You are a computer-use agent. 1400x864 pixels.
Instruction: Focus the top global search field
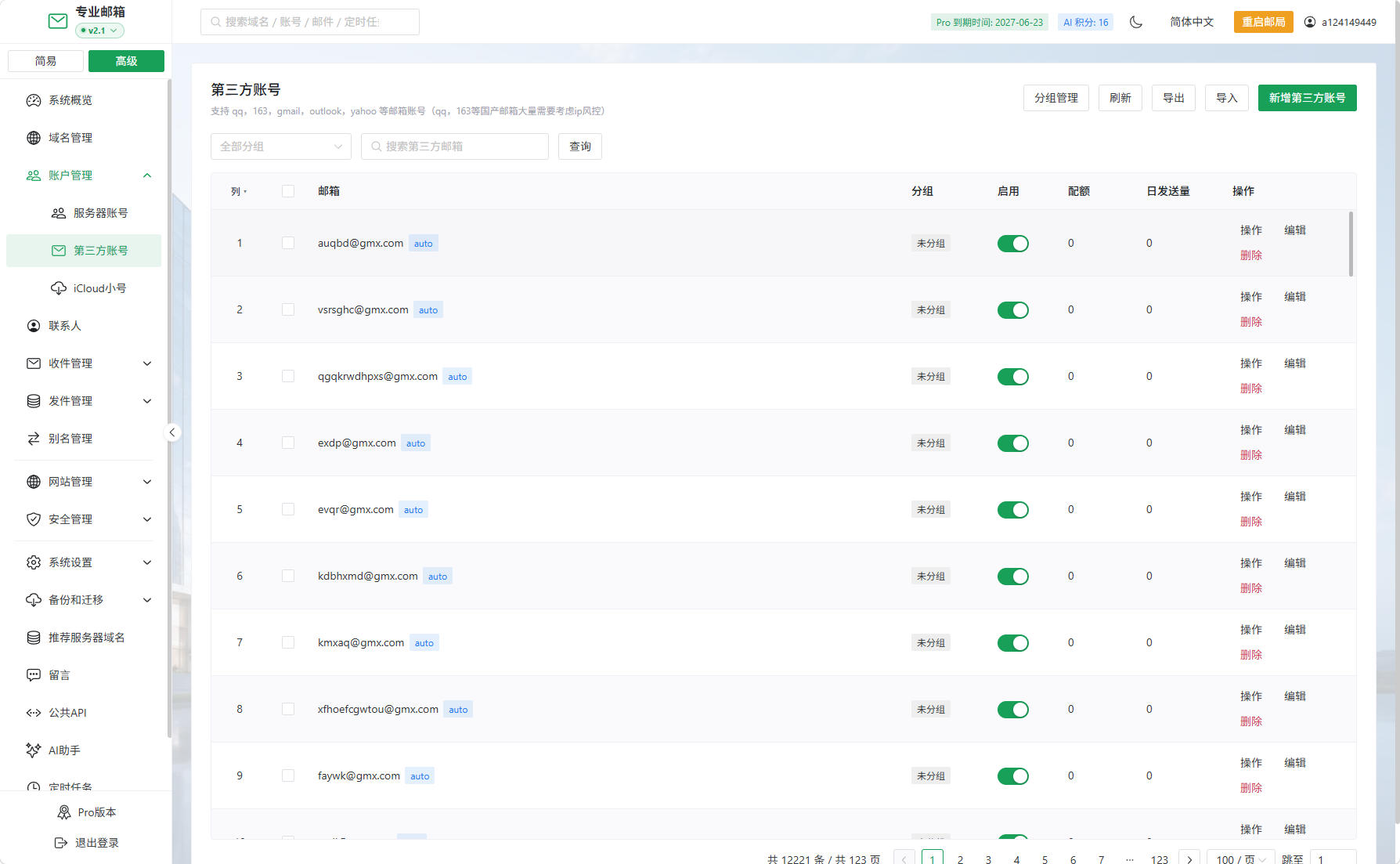click(310, 22)
